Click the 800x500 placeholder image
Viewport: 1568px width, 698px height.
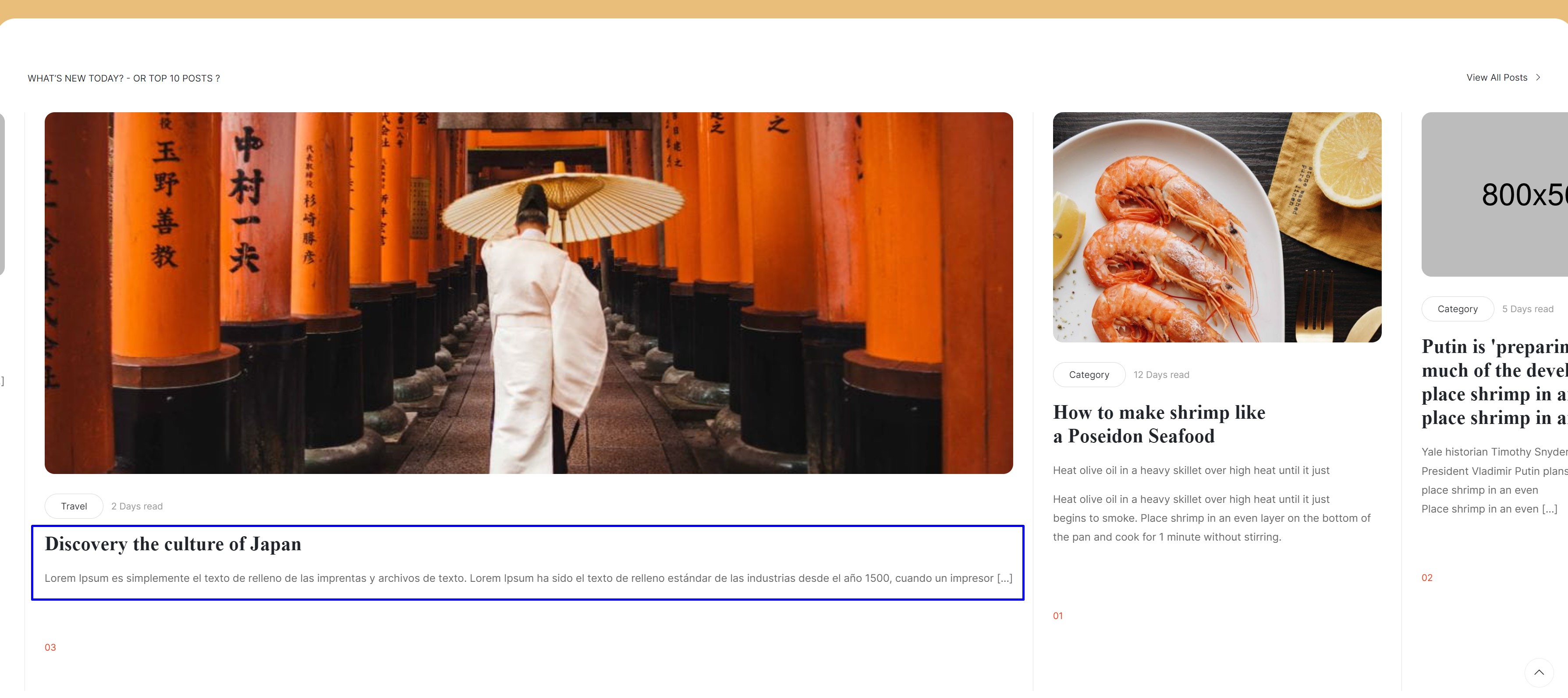pos(1494,194)
